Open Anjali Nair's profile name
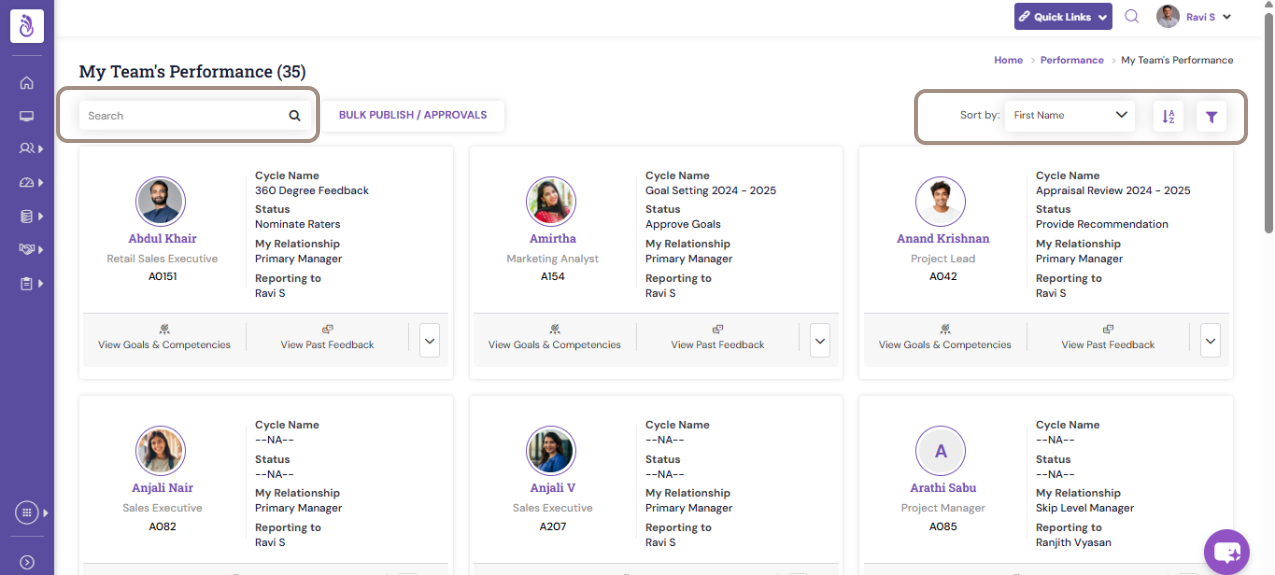Screen dimensions: 1275x575 pyautogui.click(x=162, y=488)
